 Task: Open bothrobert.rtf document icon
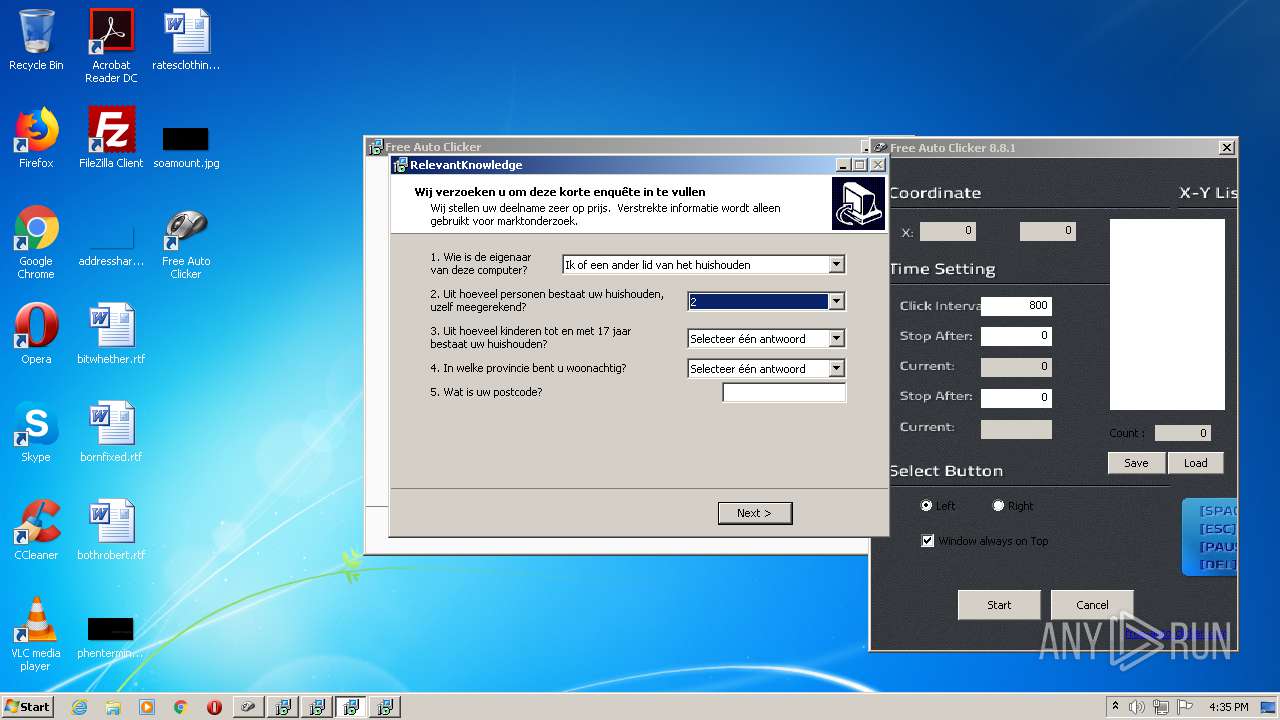[x=111, y=530]
